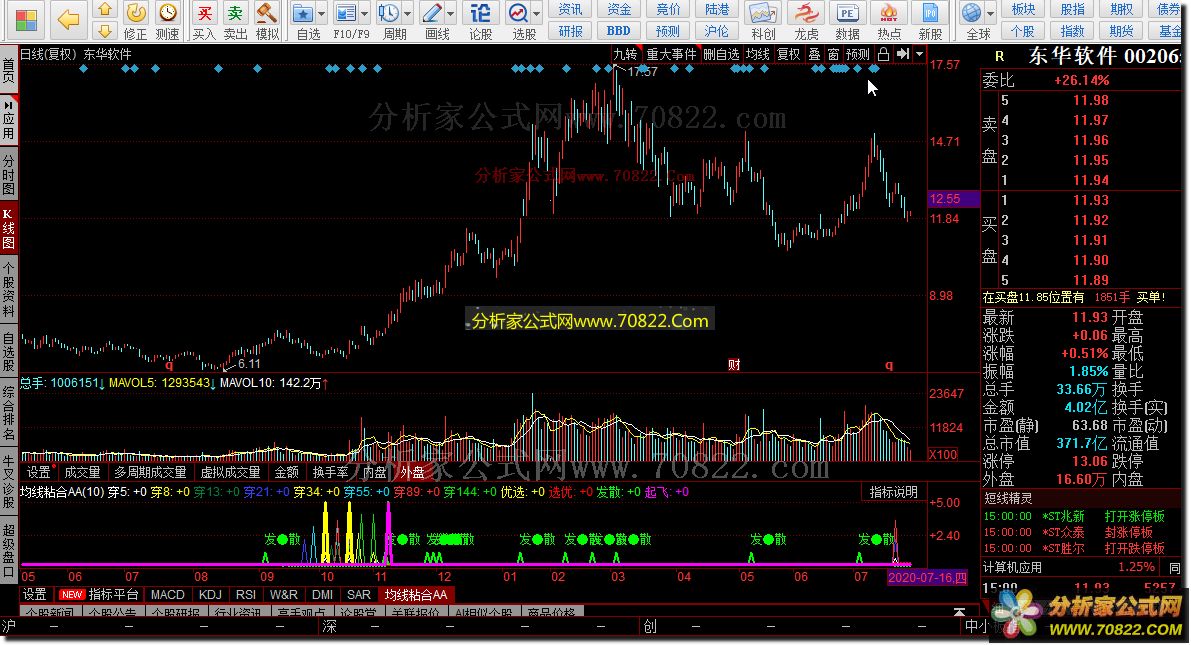Expand the 全球 globe dropdown arrow
Image resolution: width=1191 pixels, height=645 pixels.
tap(990, 14)
